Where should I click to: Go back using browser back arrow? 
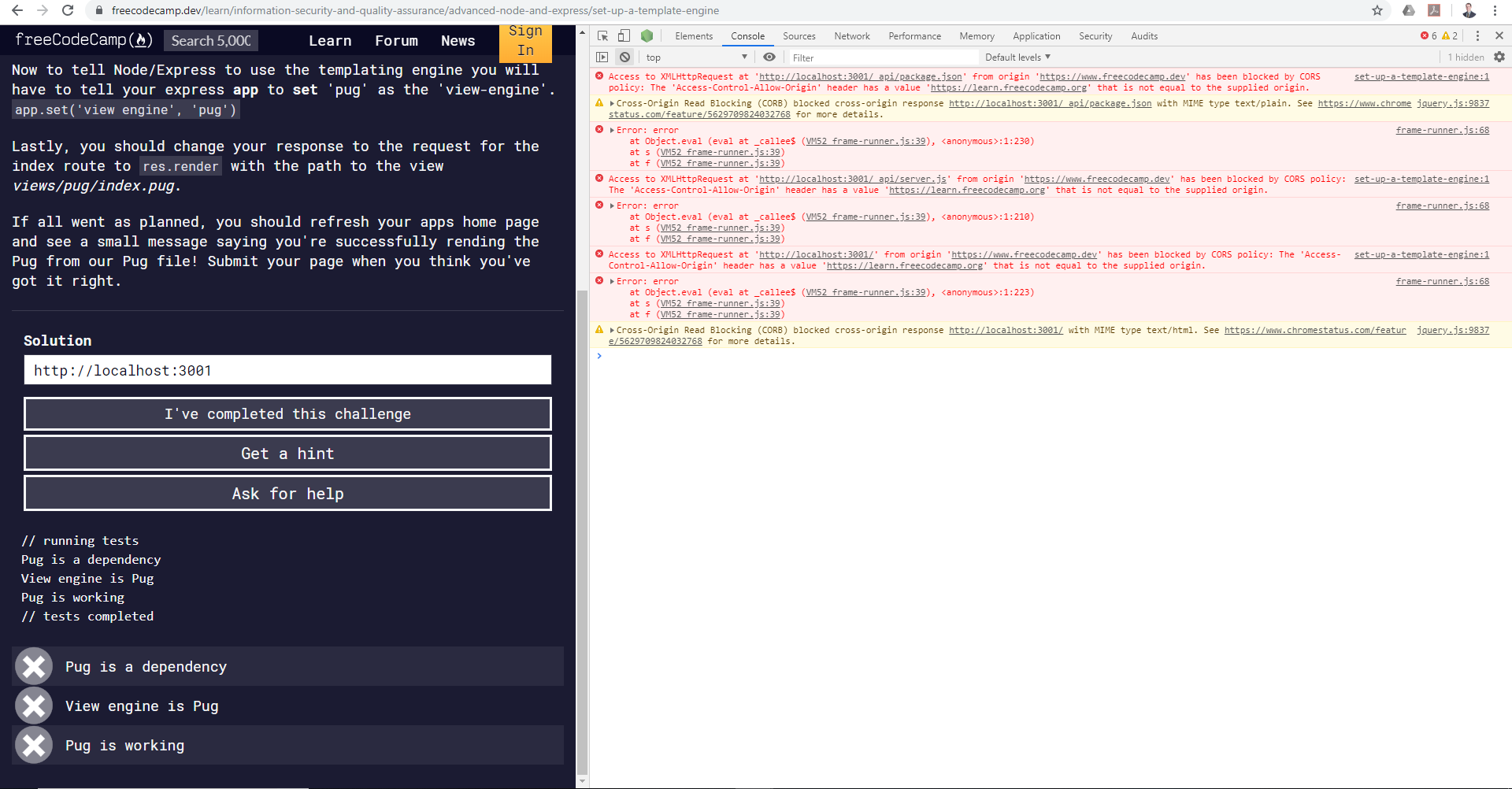[x=17, y=10]
